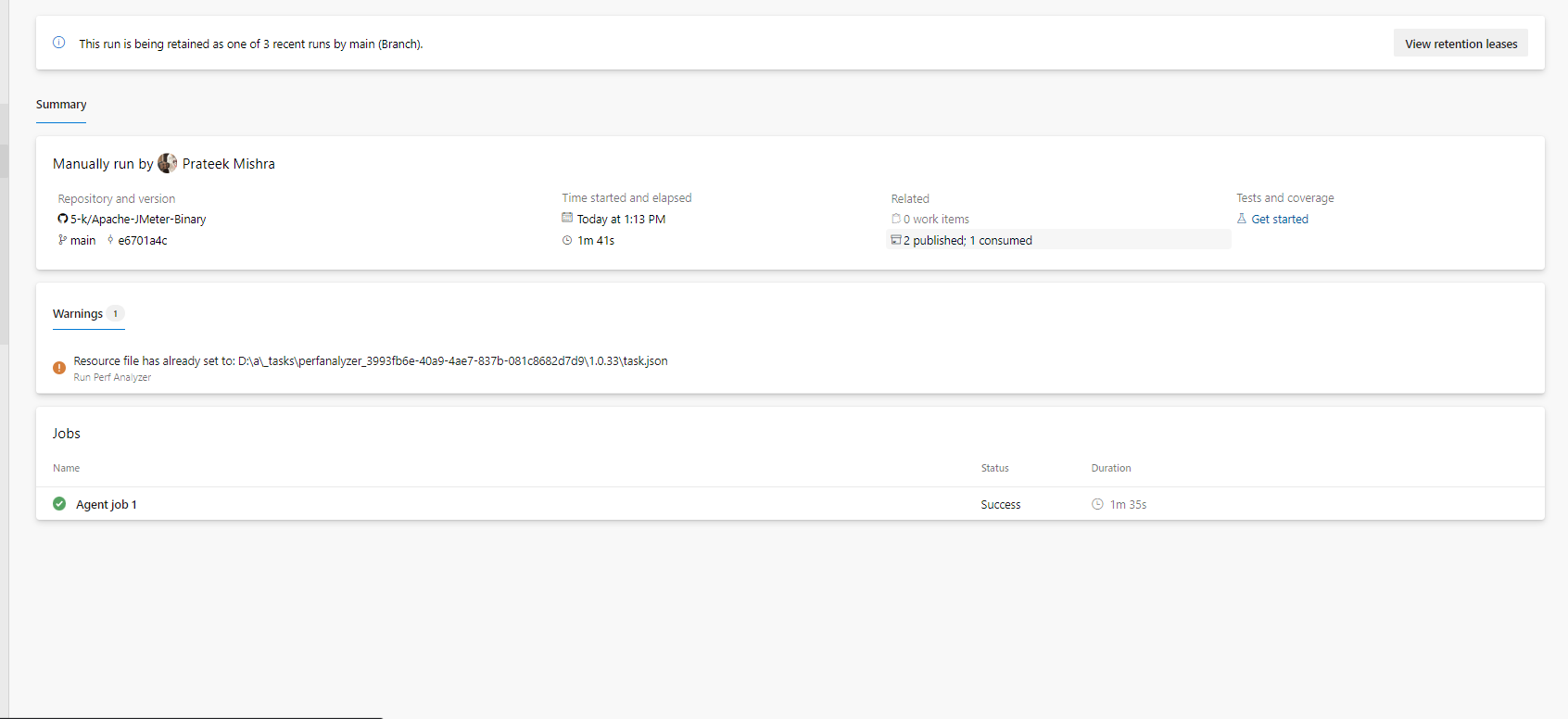The image size is (1568, 719).
Task: Open the Summary tab
Action: 61,105
